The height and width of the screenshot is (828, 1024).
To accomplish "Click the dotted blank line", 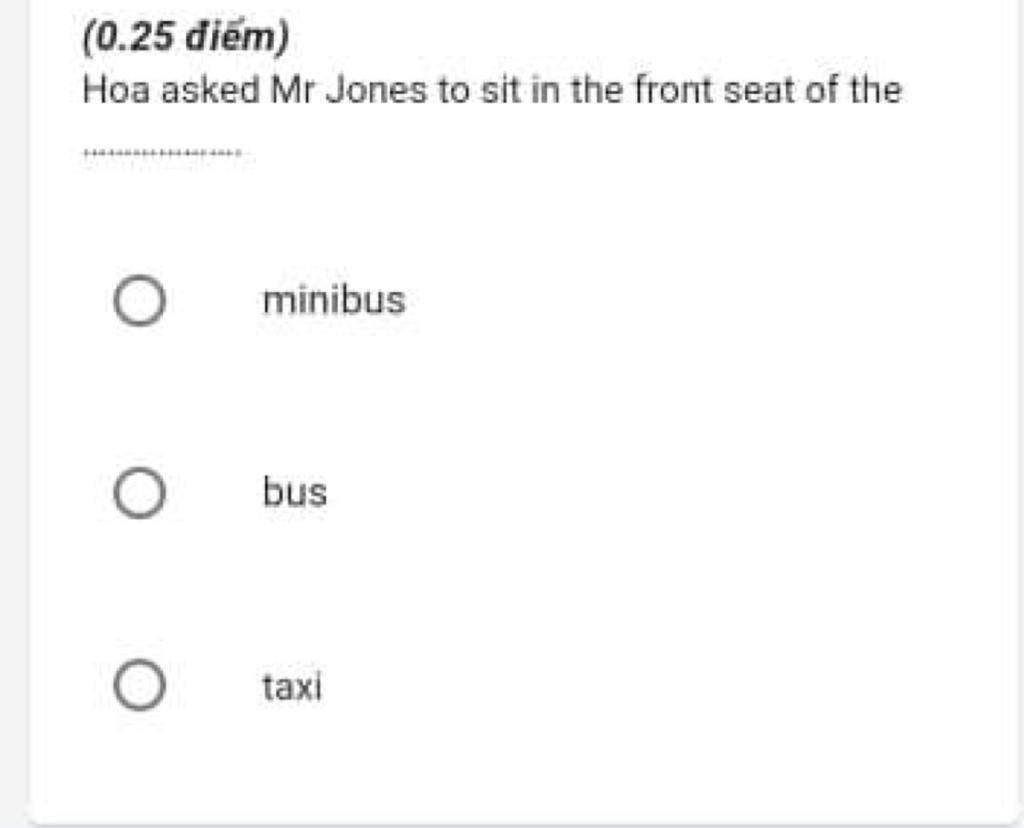I will tap(162, 154).
